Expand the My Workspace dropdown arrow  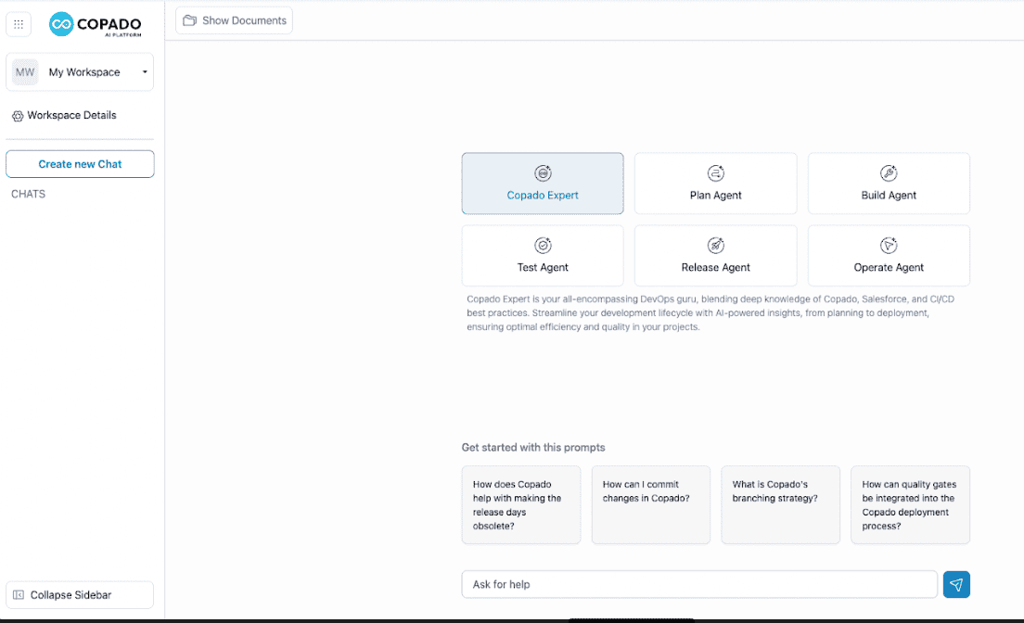[144, 72]
